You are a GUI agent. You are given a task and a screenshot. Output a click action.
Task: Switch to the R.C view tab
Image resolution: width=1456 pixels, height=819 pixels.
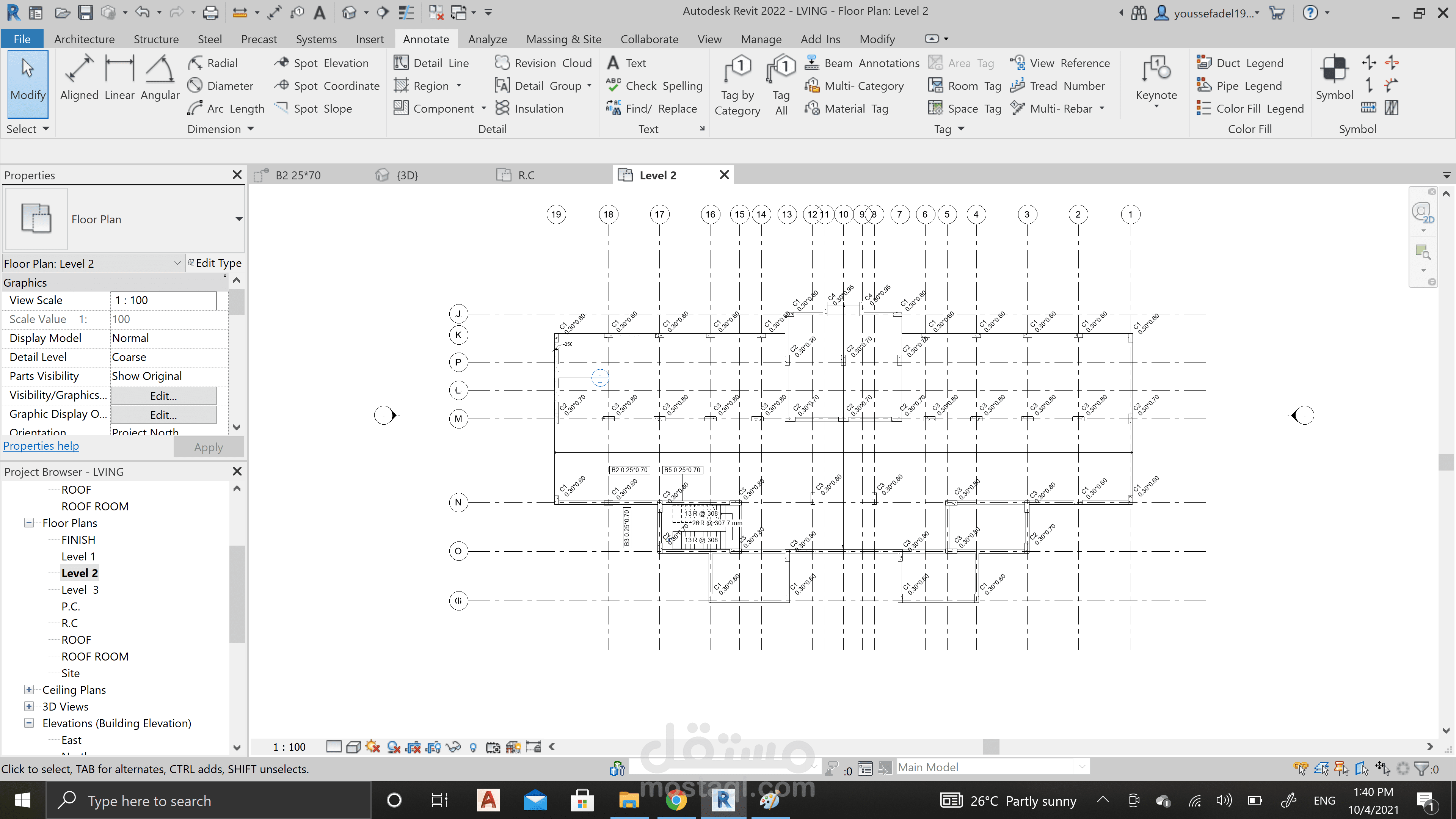click(526, 175)
